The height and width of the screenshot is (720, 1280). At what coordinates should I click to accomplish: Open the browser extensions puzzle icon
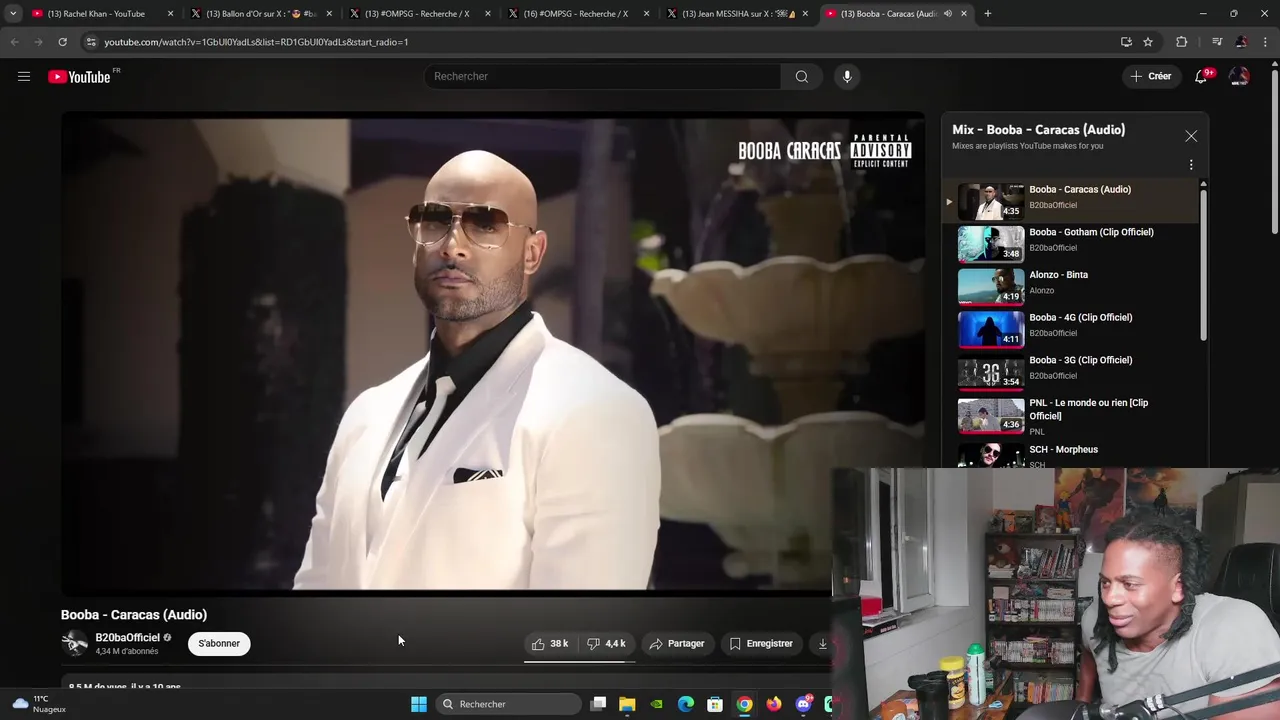click(1182, 42)
